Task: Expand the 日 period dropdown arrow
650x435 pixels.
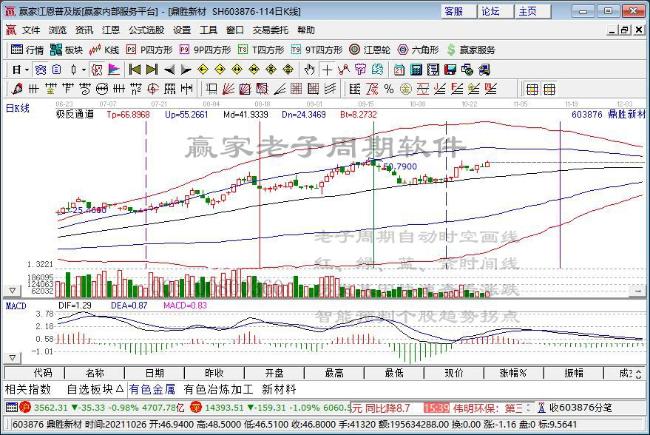Action: [24, 69]
